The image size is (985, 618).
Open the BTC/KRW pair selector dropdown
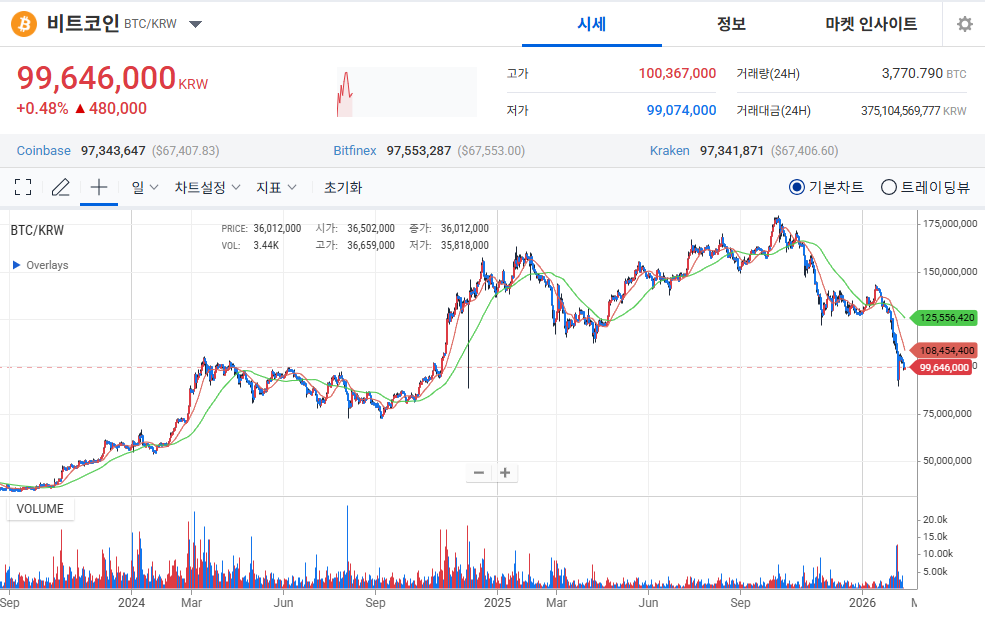[x=195, y=23]
